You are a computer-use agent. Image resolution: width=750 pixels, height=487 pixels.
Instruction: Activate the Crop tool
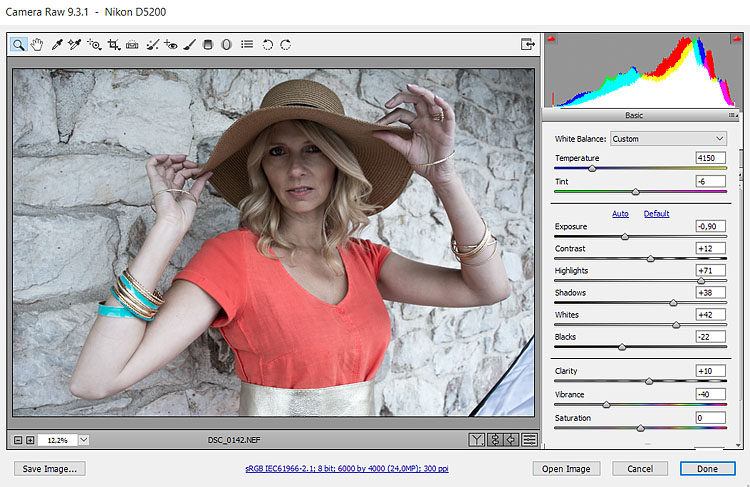(113, 44)
